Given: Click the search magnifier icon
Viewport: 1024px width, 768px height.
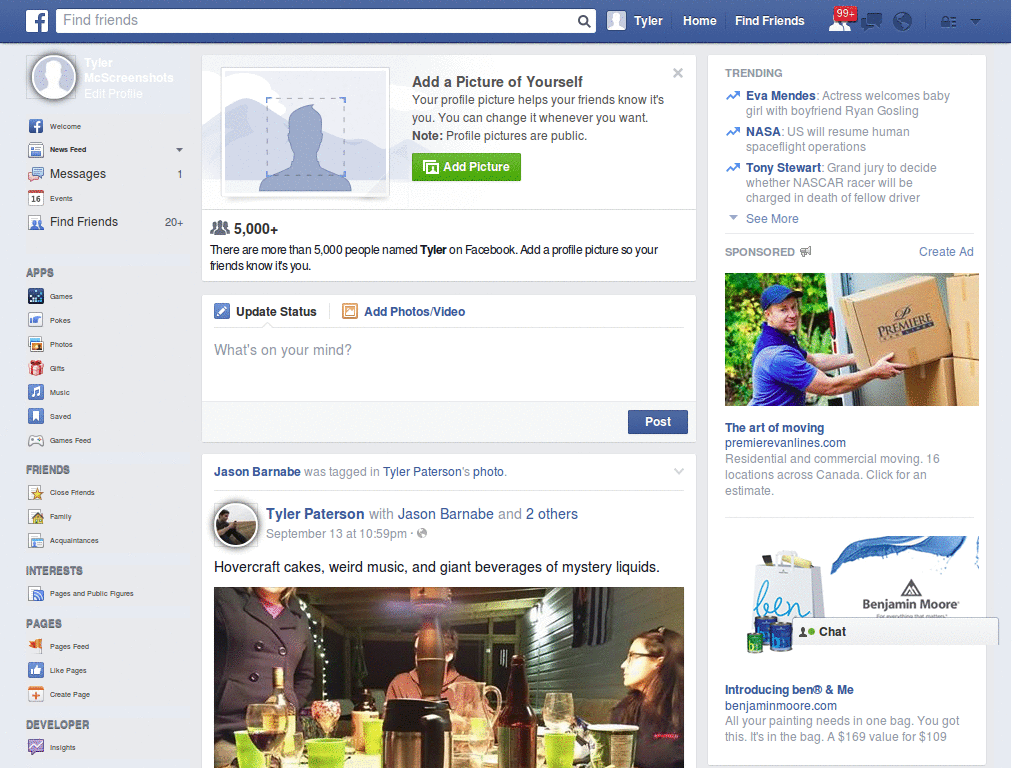Looking at the screenshot, I should pos(584,21).
